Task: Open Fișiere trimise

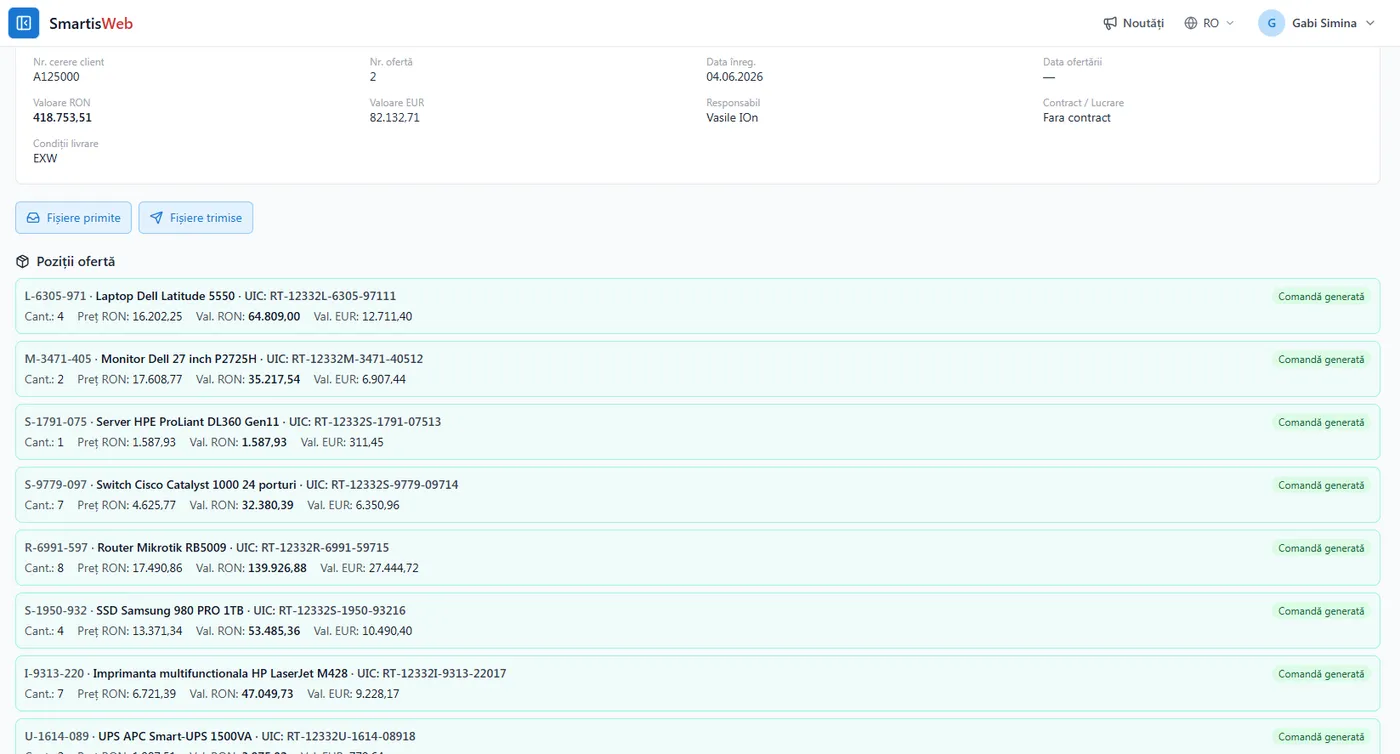Action: tap(196, 218)
